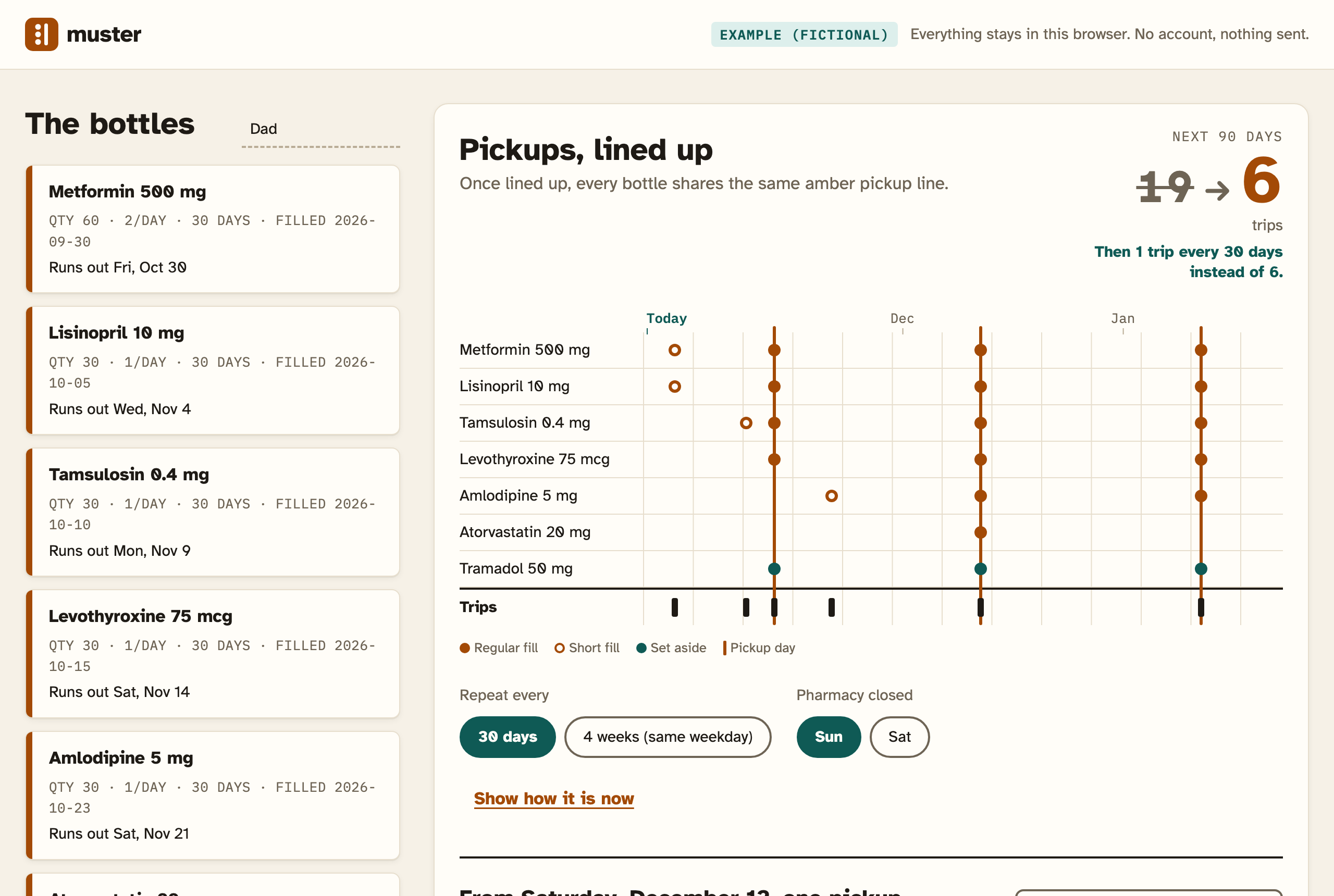Open the Metformin 500 mg bottle card
This screenshot has width=1334, height=896.
pyautogui.click(x=213, y=229)
